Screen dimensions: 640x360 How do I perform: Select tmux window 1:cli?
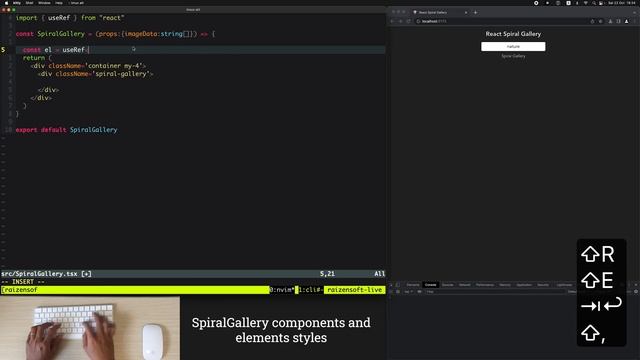click(x=310, y=290)
